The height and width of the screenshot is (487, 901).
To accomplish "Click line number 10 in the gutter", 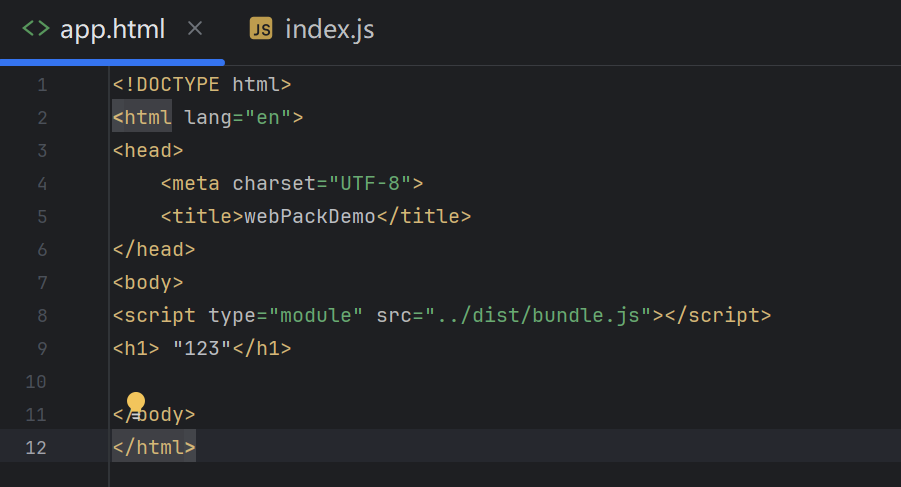I will (x=36, y=381).
